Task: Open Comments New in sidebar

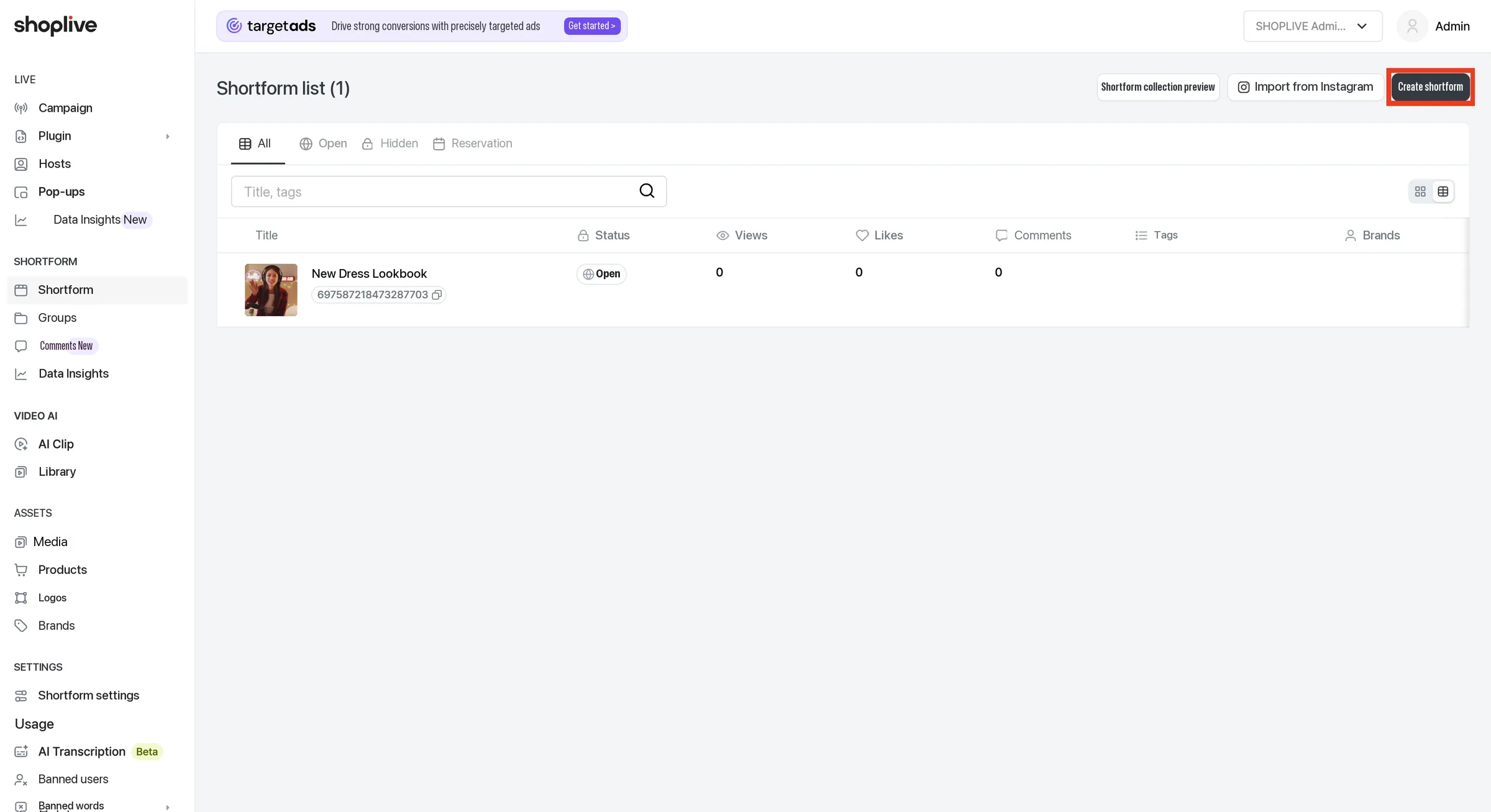Action: pyautogui.click(x=66, y=346)
